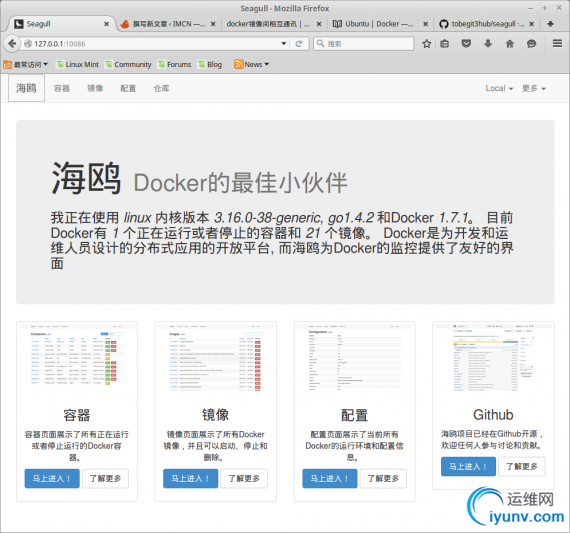Click the search magnifier icon
This screenshot has width=570, height=533.
click(x=320, y=44)
